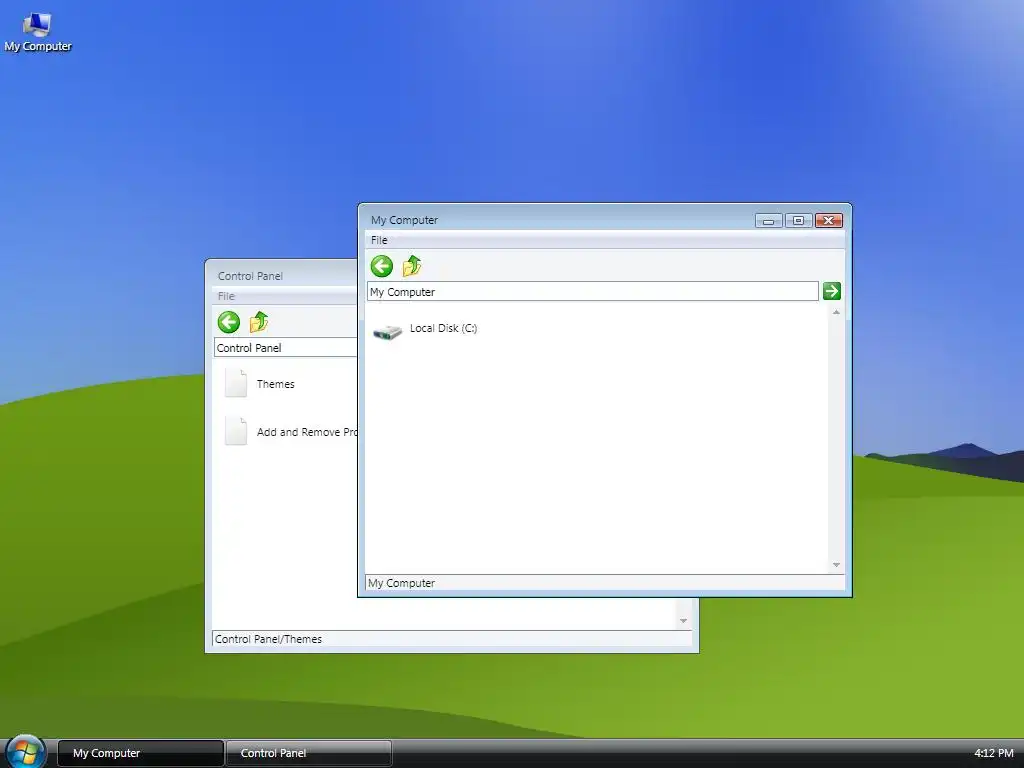Open My Computer desktop icon

[x=37, y=33]
